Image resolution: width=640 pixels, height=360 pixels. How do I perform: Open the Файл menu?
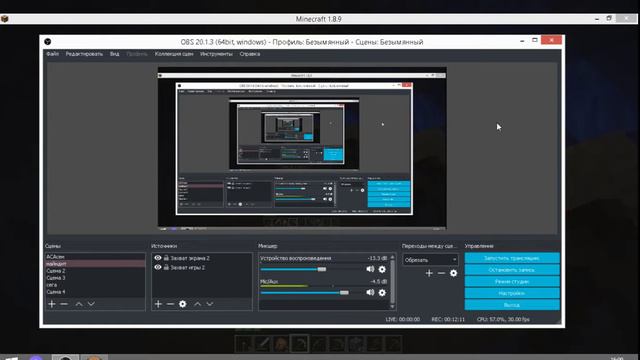tap(52, 54)
